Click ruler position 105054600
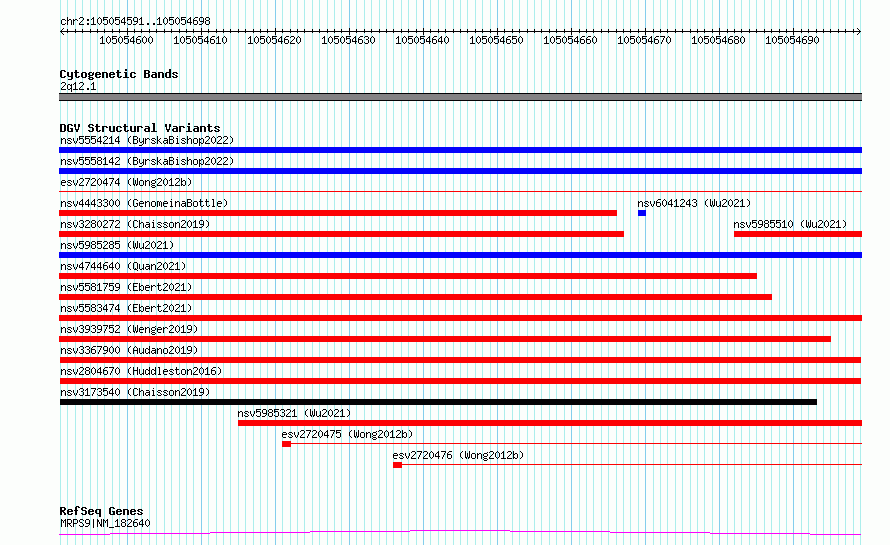The width and height of the screenshot is (890, 545). (x=126, y=40)
